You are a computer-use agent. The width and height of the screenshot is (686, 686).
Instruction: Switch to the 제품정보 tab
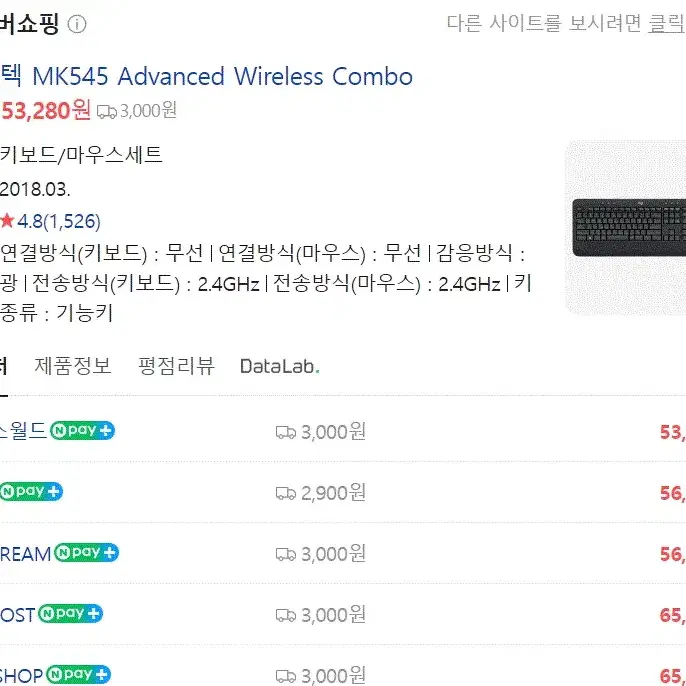(x=73, y=366)
